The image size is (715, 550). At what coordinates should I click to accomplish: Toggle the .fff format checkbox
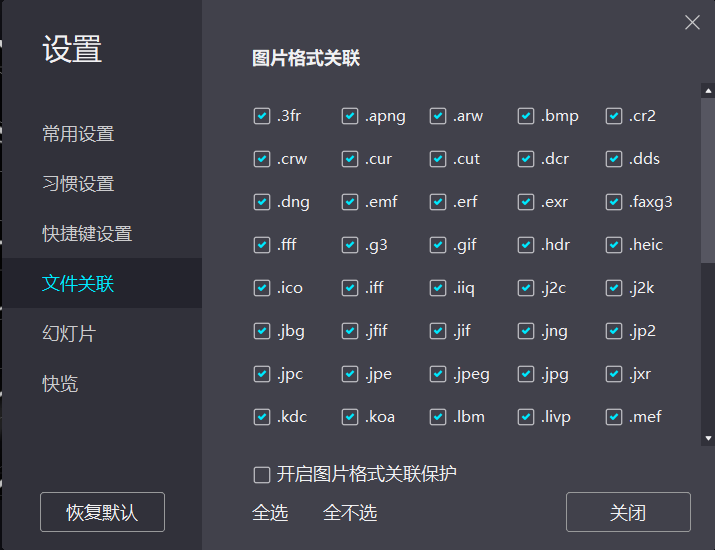(x=262, y=245)
